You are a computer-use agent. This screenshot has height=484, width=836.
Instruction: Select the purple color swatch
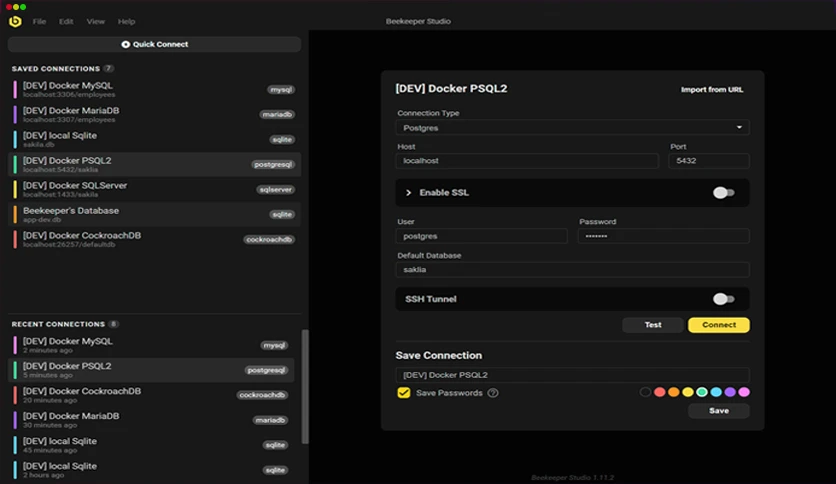[730, 392]
